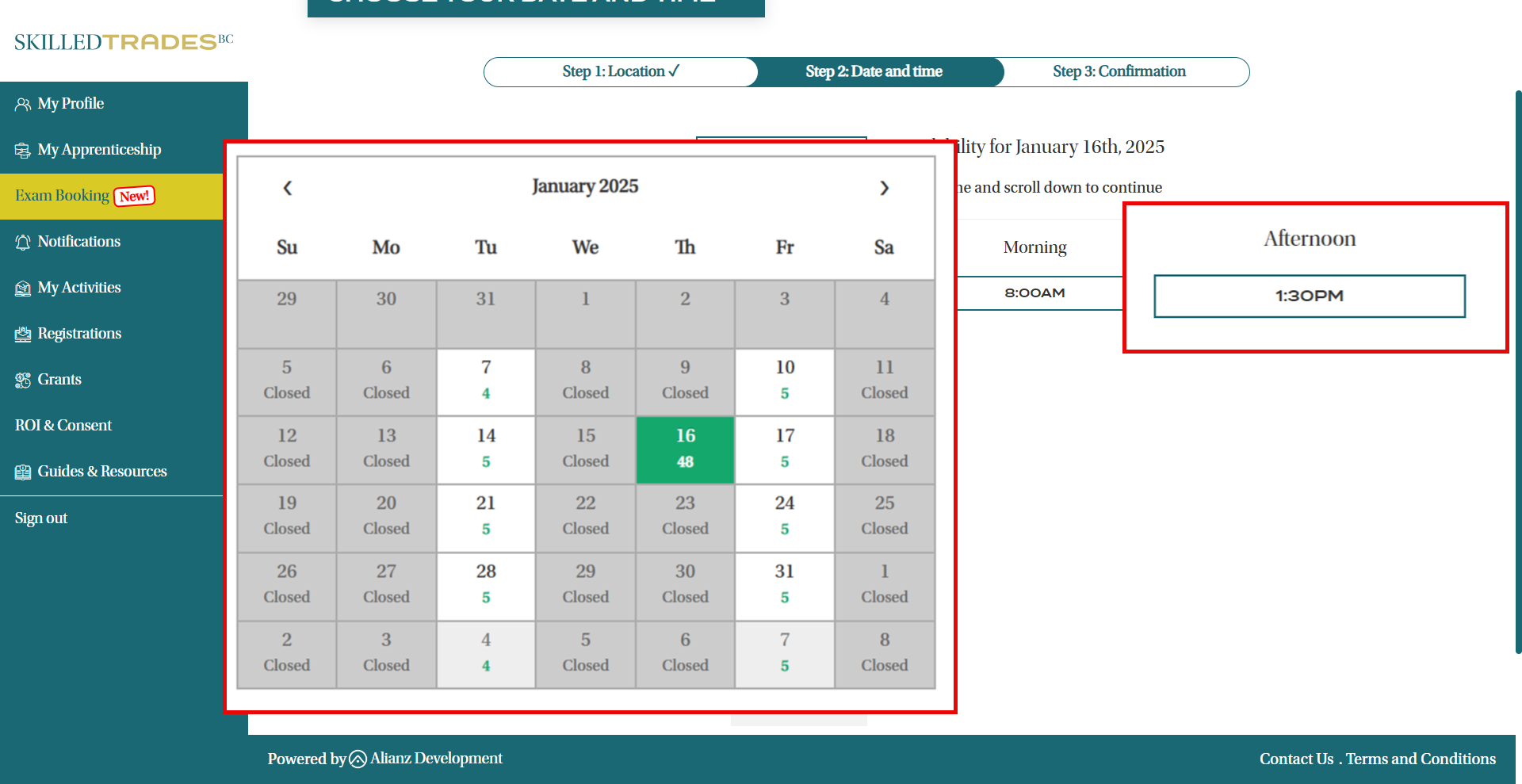Click the My Activities sidebar icon

[x=23, y=289]
